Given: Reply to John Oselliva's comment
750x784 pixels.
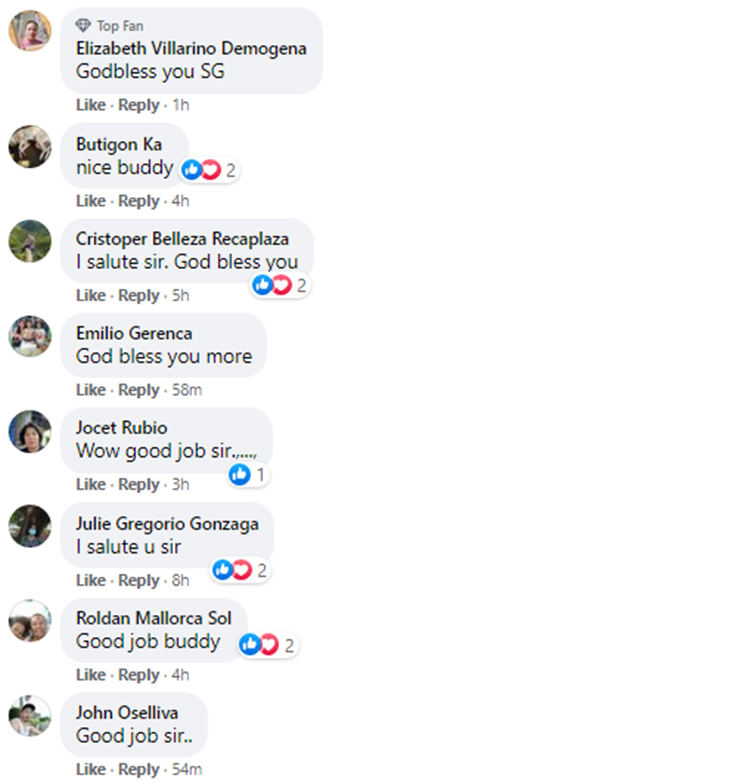Looking at the screenshot, I should [x=138, y=770].
